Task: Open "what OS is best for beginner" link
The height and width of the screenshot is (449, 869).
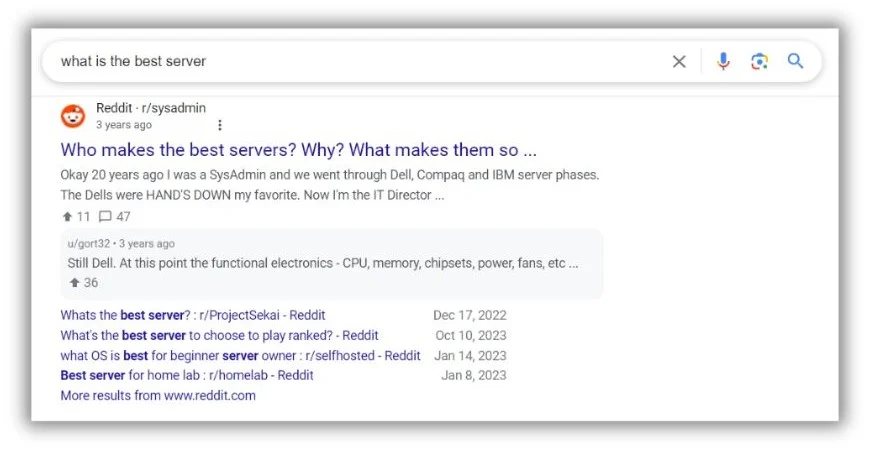Action: click(x=240, y=355)
